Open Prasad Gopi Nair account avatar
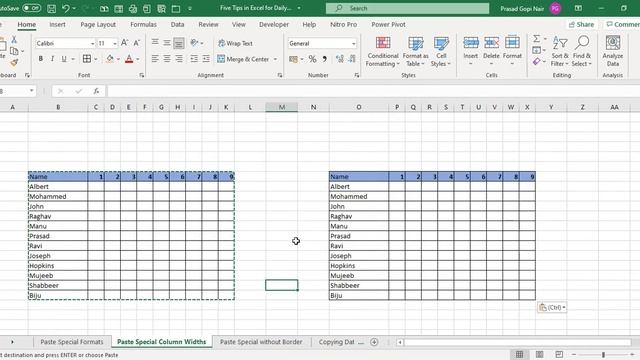 coord(555,8)
